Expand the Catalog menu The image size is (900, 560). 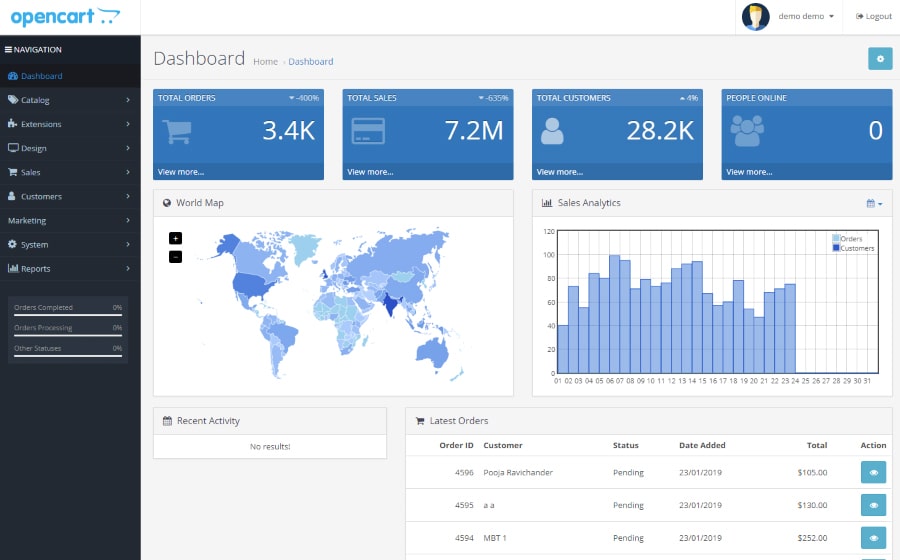click(x=70, y=100)
